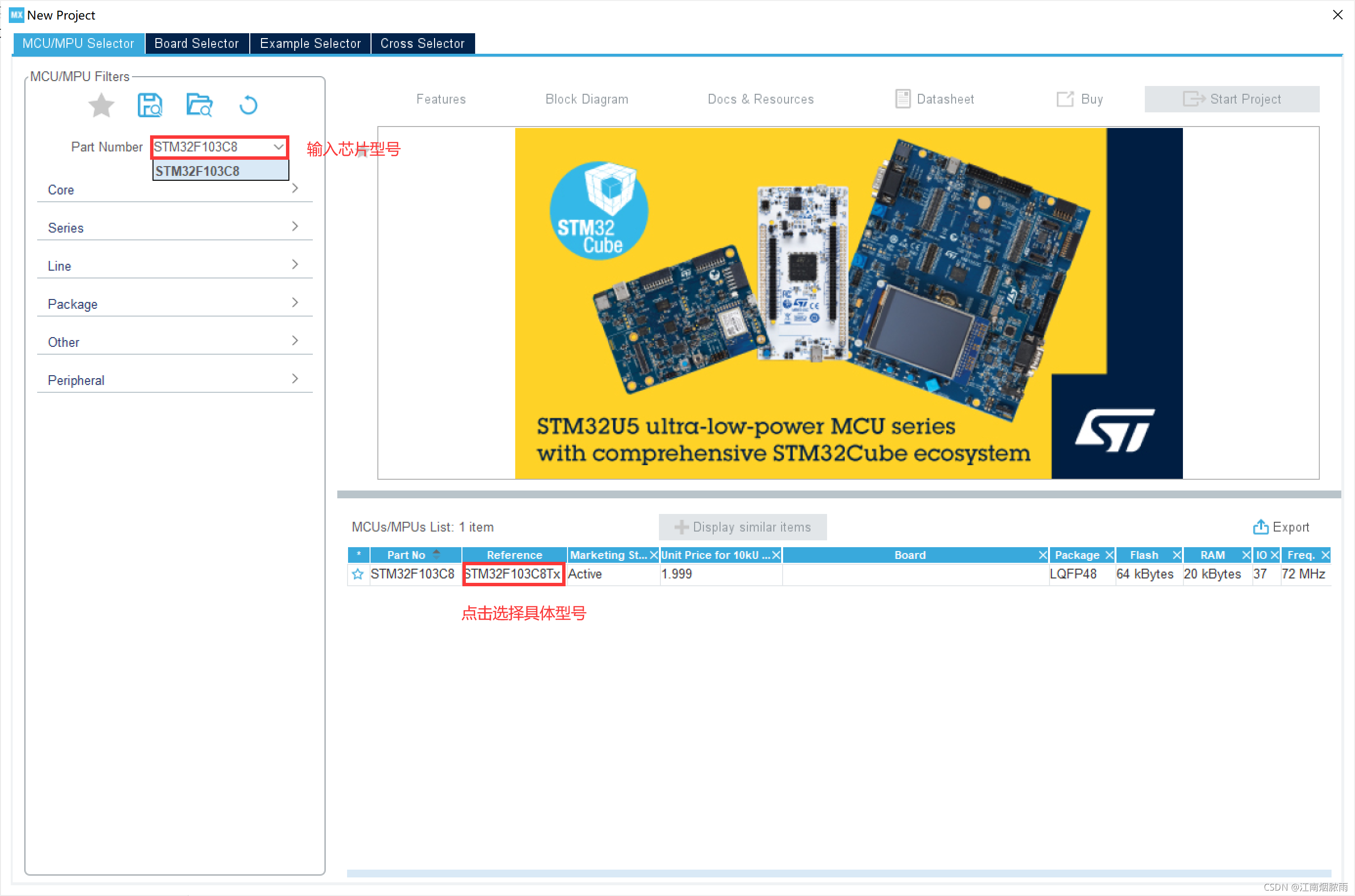Click the reset filters circular arrow icon
Image resolution: width=1355 pixels, height=896 pixels.
[x=248, y=105]
